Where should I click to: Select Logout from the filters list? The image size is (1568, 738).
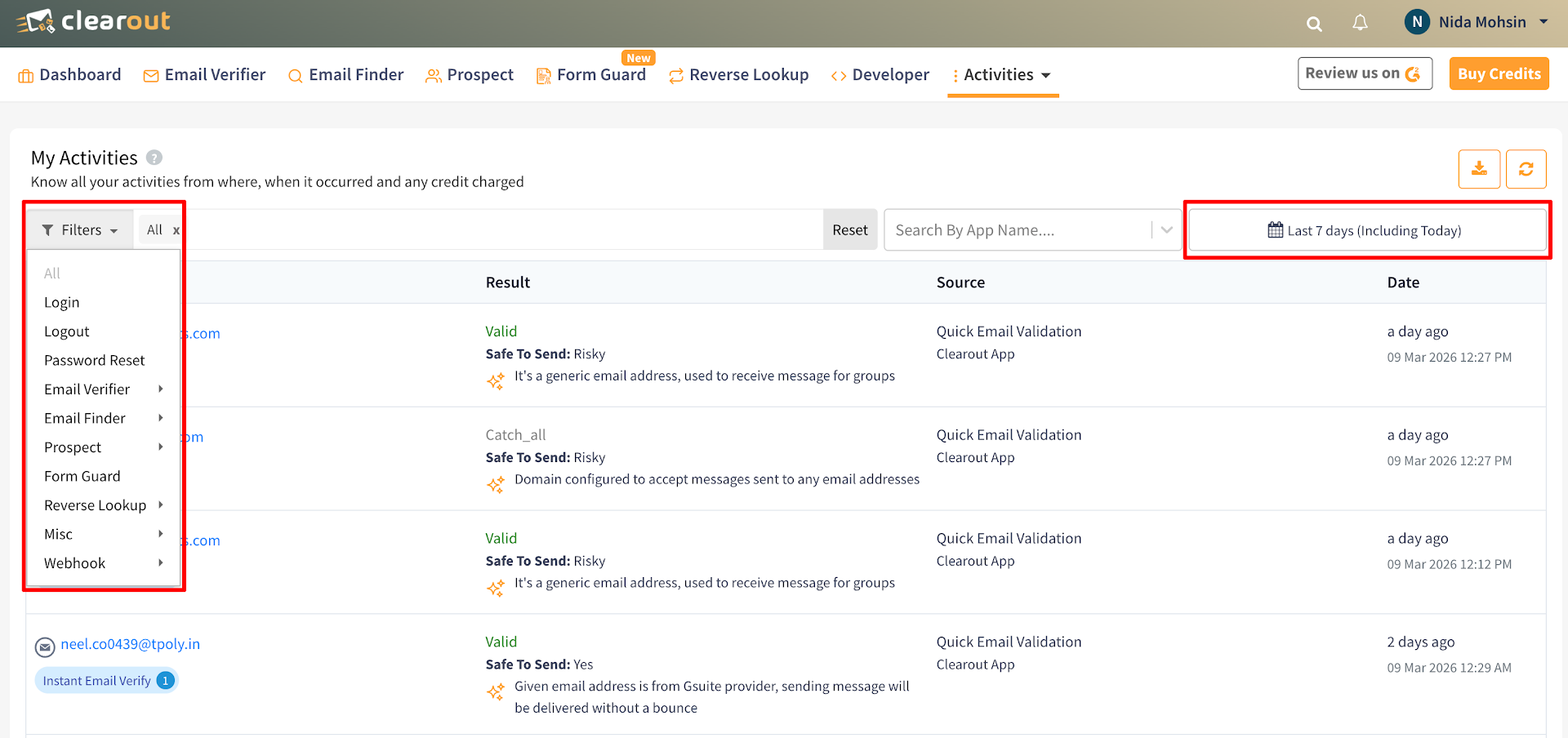66,331
